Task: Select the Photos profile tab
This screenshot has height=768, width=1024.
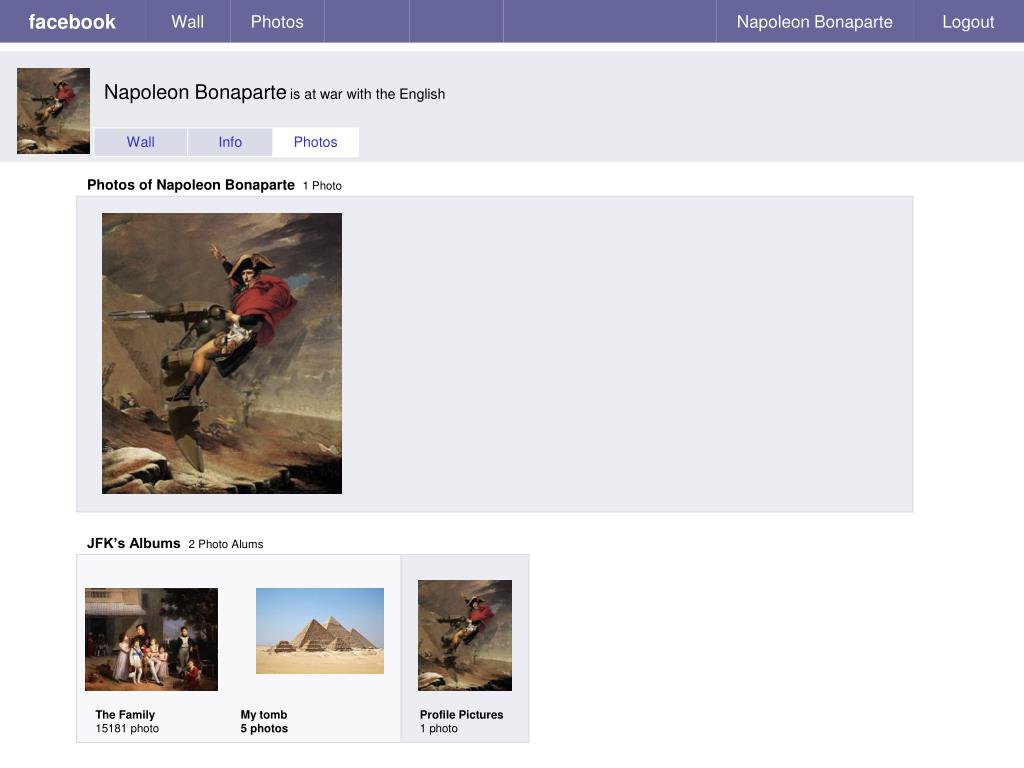Action: tap(315, 142)
